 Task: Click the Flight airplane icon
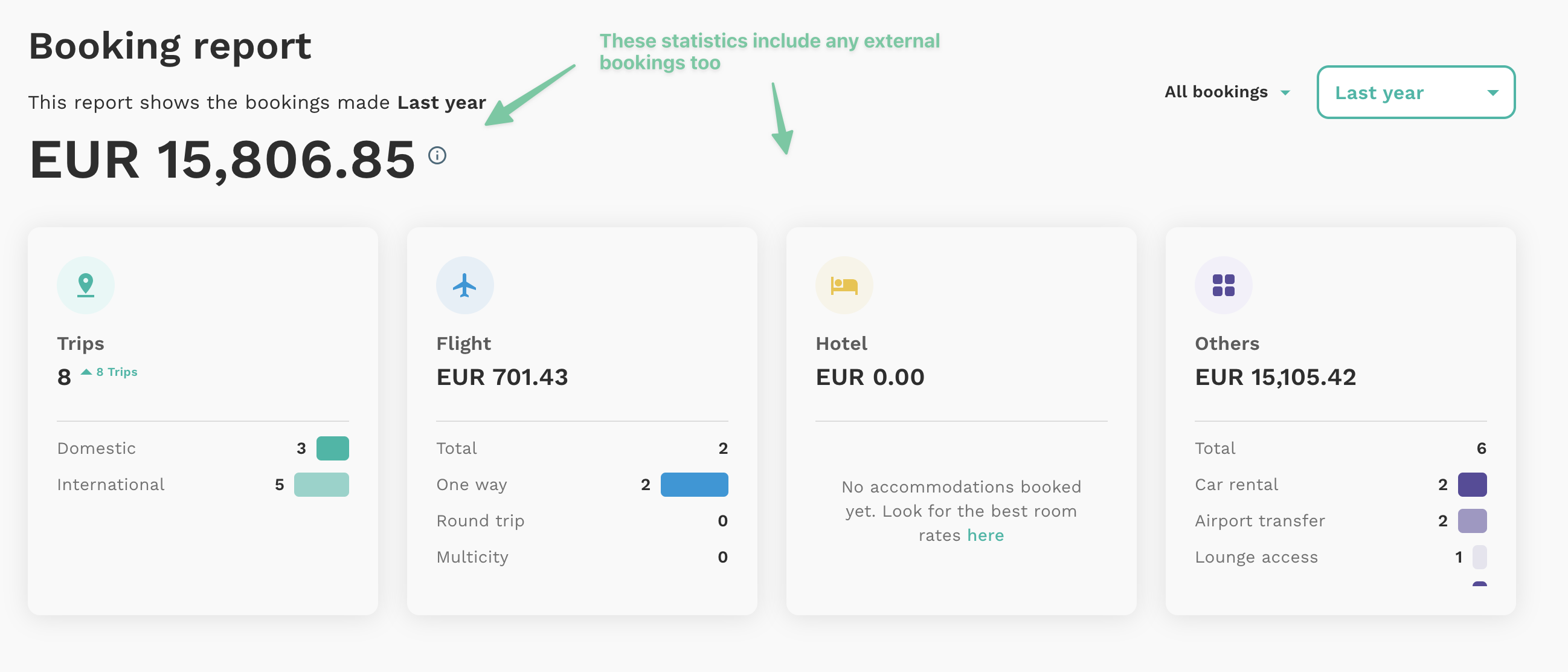[x=465, y=285]
